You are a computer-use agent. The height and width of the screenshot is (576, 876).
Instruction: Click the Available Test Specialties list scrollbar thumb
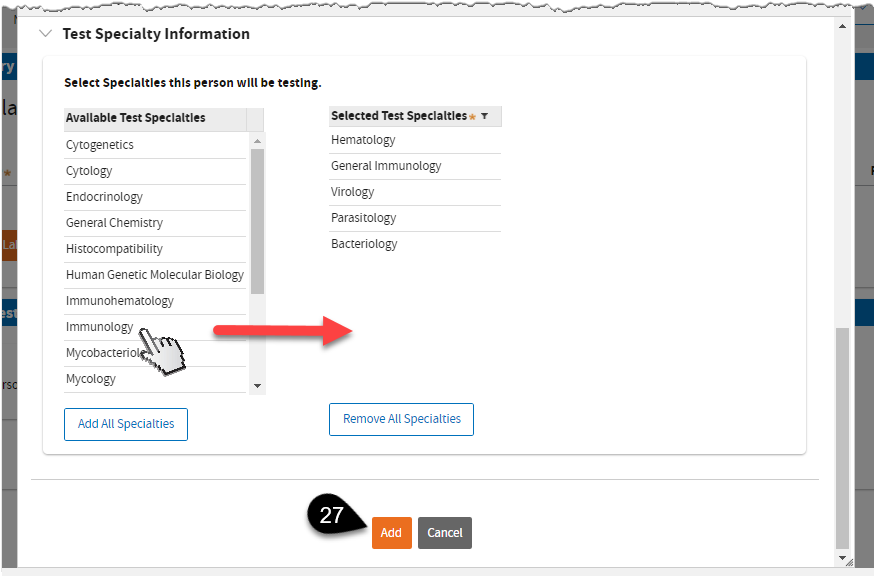(257, 220)
